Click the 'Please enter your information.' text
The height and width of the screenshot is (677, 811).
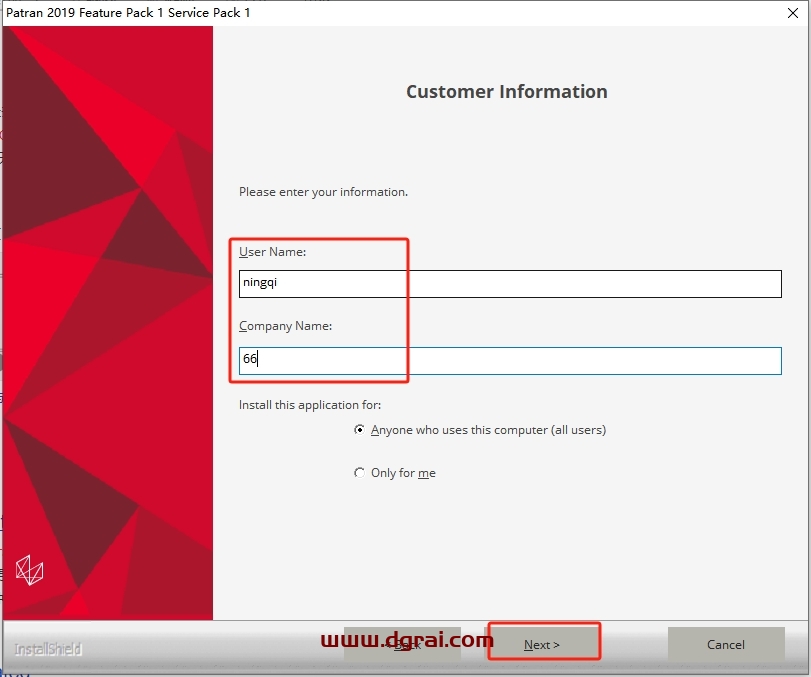323,192
